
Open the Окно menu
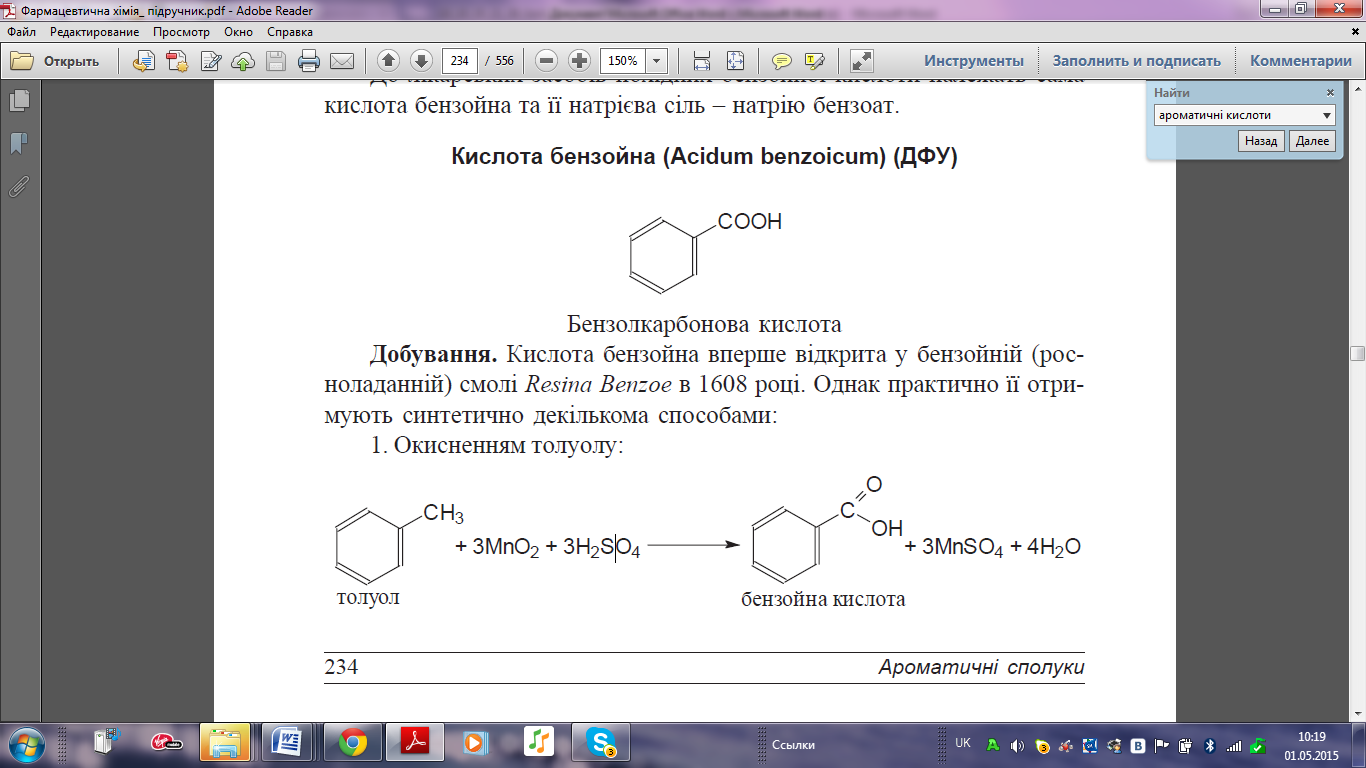[x=239, y=32]
